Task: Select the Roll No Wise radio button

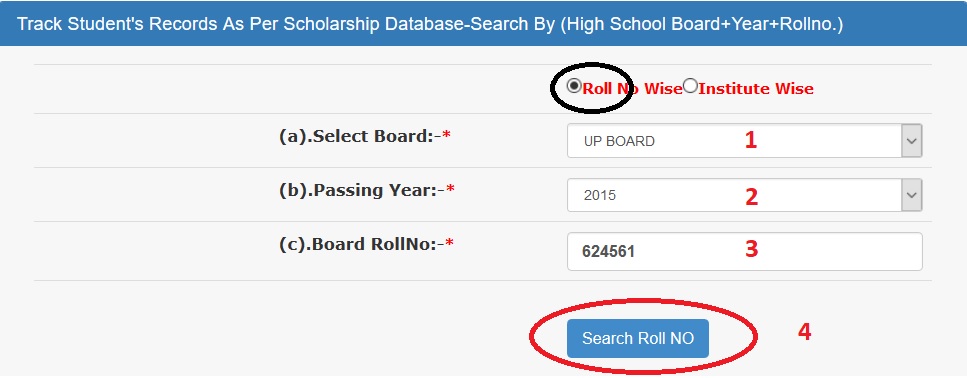Action: pyautogui.click(x=574, y=86)
